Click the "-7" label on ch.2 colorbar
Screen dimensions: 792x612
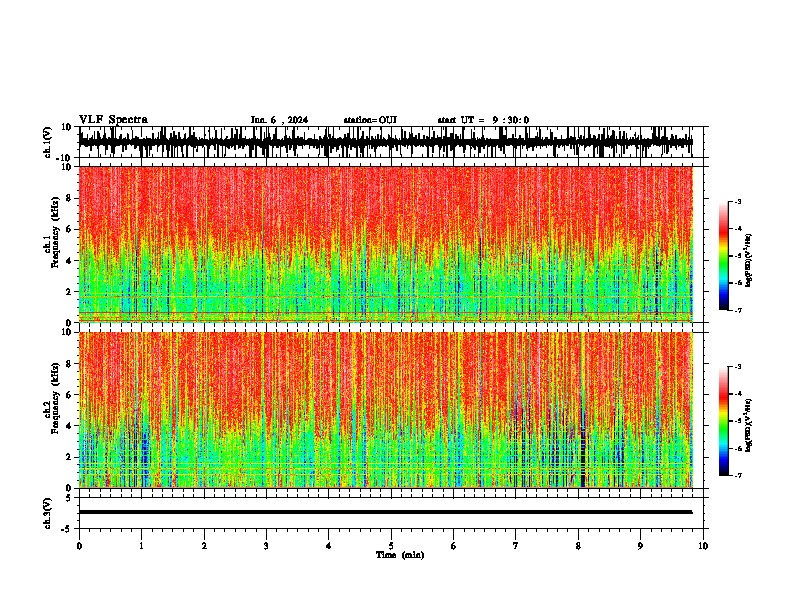tap(738, 475)
